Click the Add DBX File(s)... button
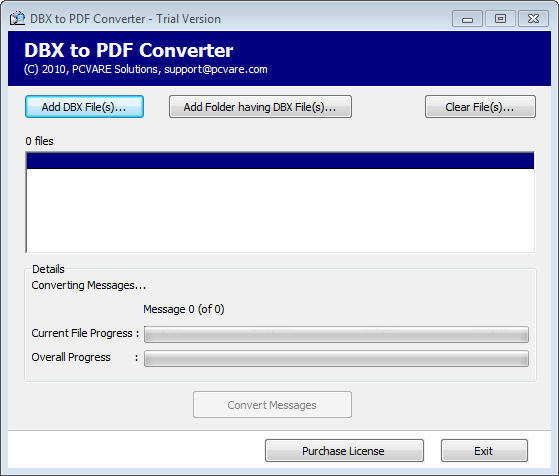559x476 pixels. pos(84,107)
